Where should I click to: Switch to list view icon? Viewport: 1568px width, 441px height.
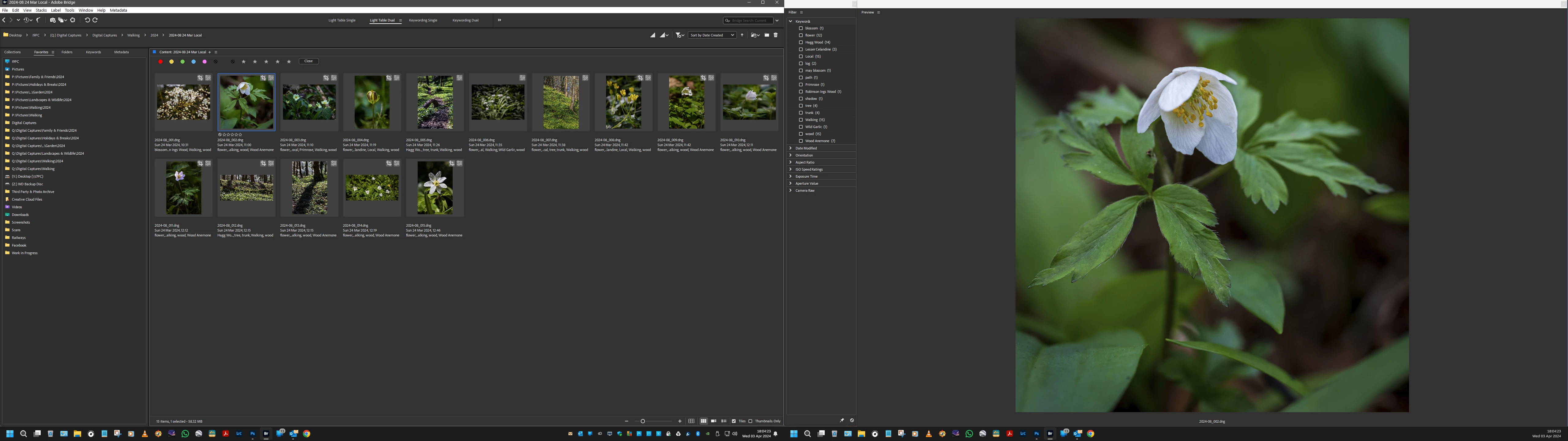point(724,421)
